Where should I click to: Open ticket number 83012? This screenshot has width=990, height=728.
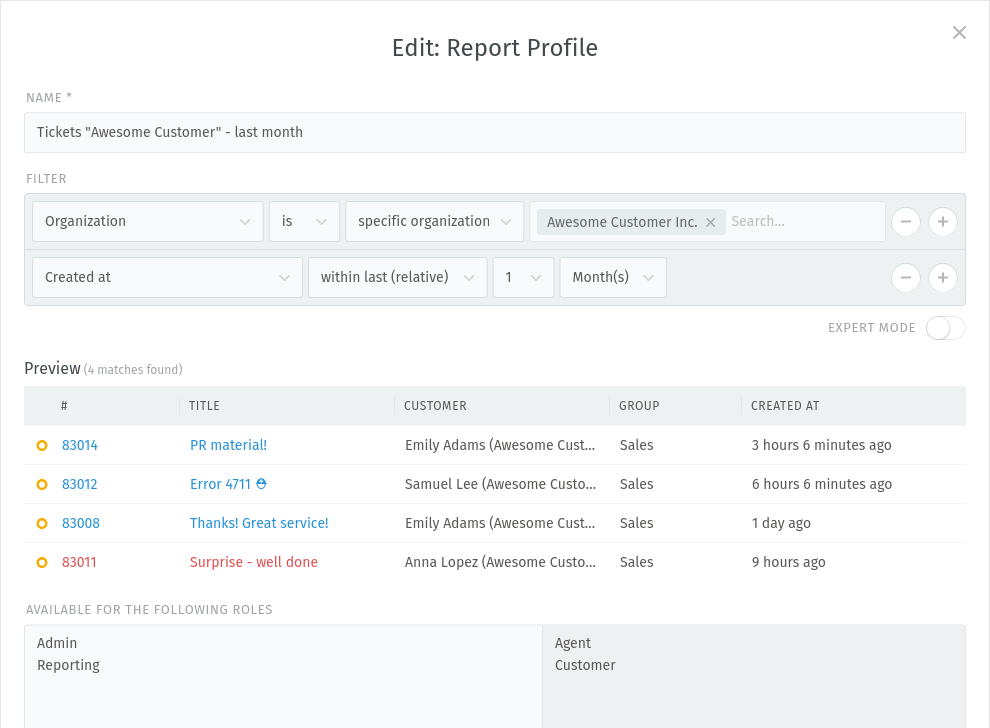point(80,484)
